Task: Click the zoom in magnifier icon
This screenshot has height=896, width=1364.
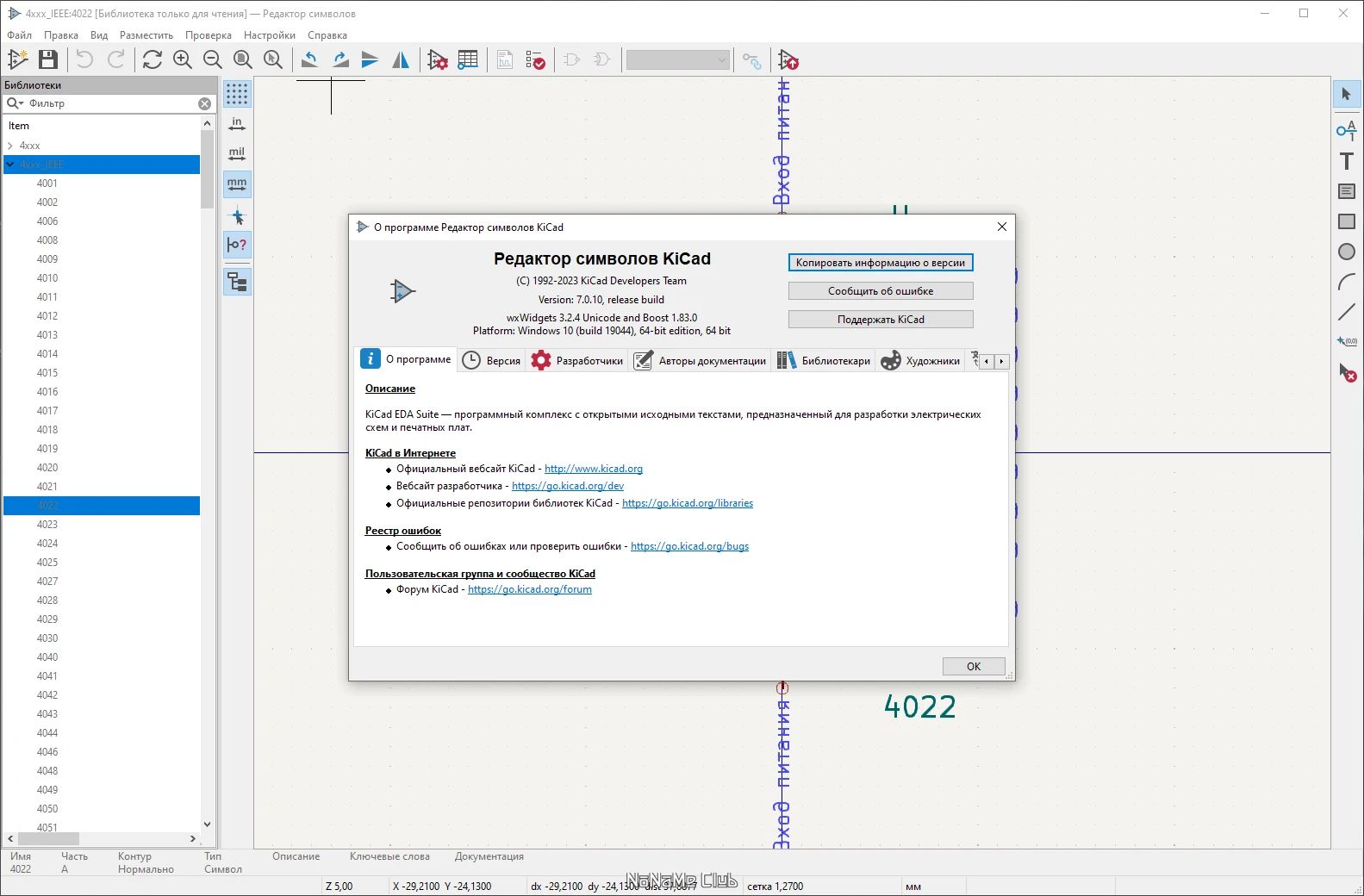Action: (x=183, y=59)
